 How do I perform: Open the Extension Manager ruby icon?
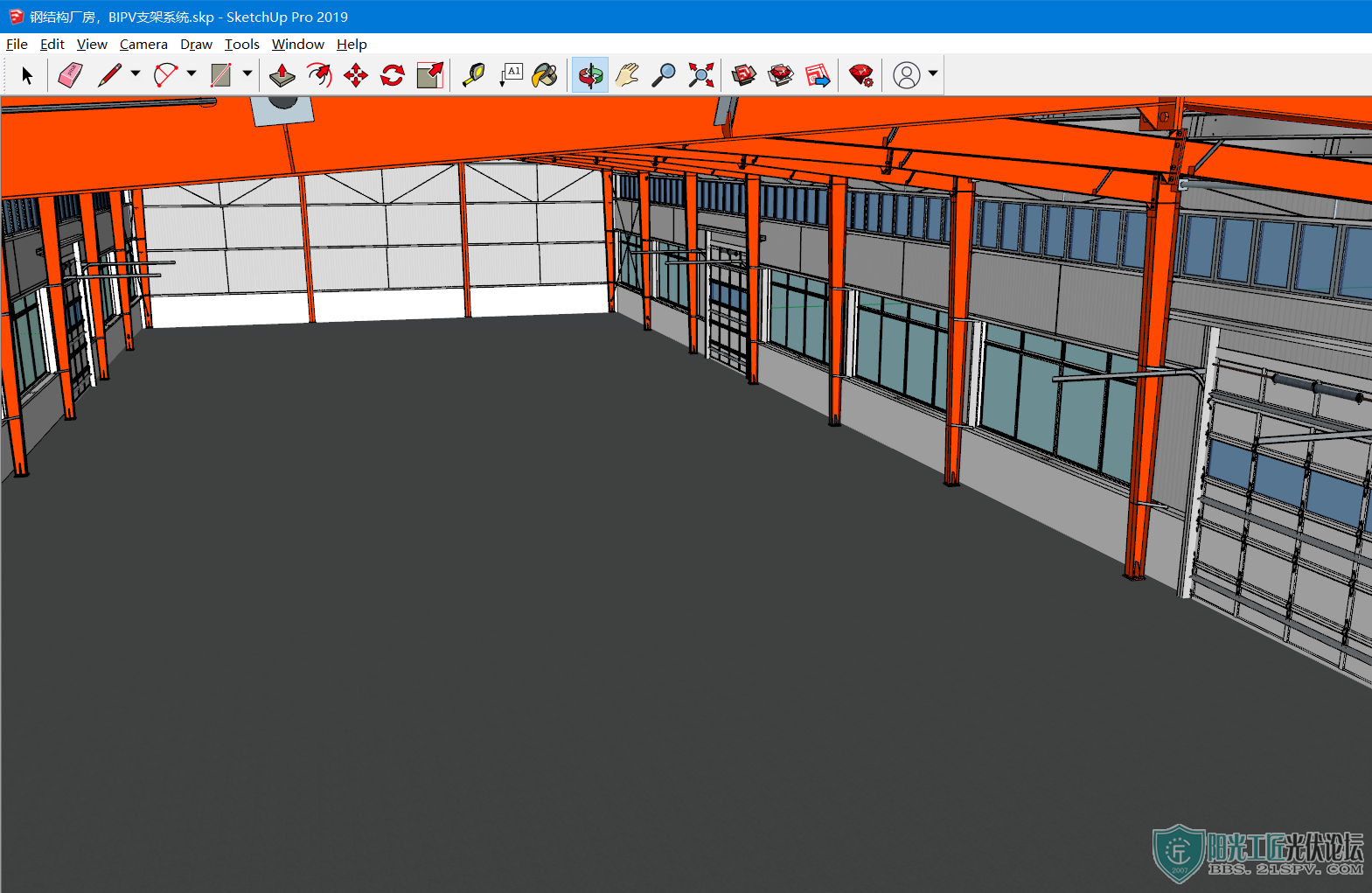(x=861, y=76)
